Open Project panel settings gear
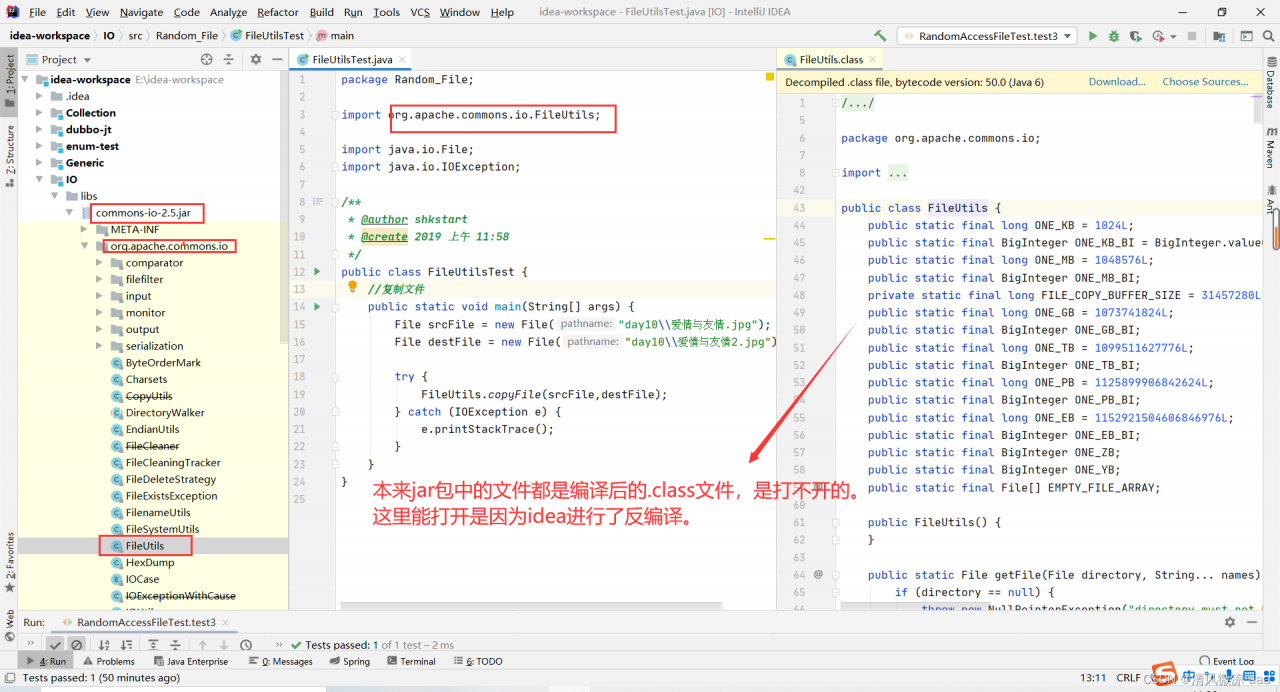 click(x=255, y=59)
